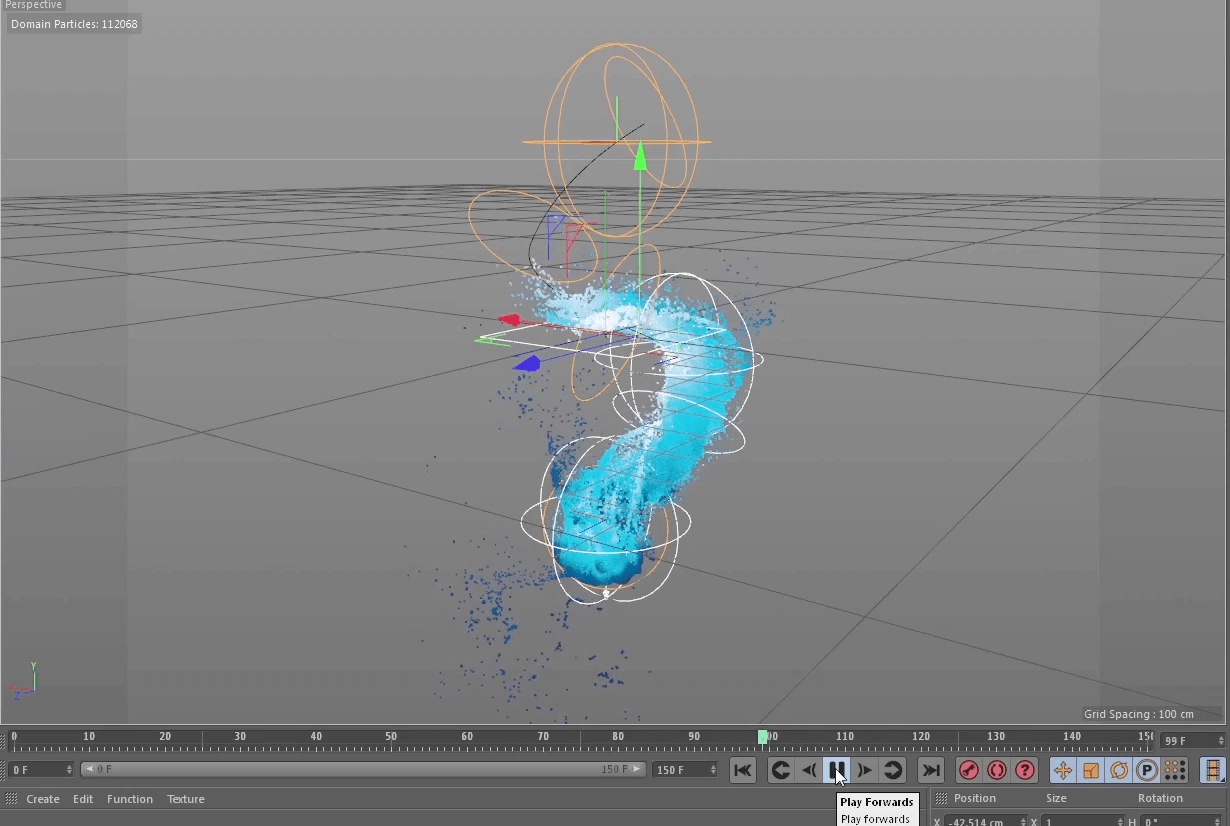Click the Position column header

[975, 798]
